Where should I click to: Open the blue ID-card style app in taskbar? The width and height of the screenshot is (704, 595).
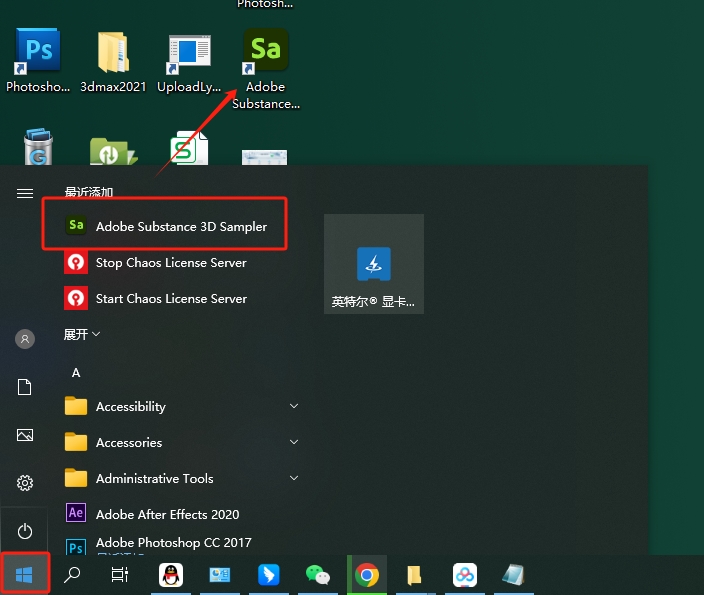tap(220, 574)
